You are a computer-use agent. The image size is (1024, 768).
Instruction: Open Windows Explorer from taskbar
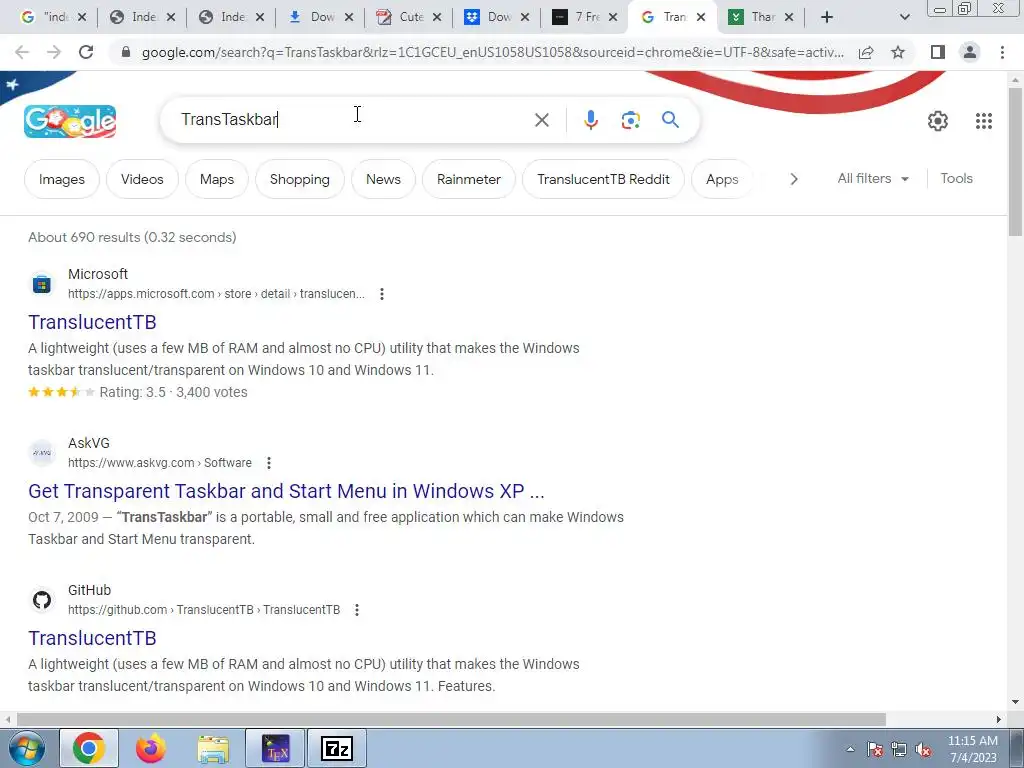pos(214,749)
